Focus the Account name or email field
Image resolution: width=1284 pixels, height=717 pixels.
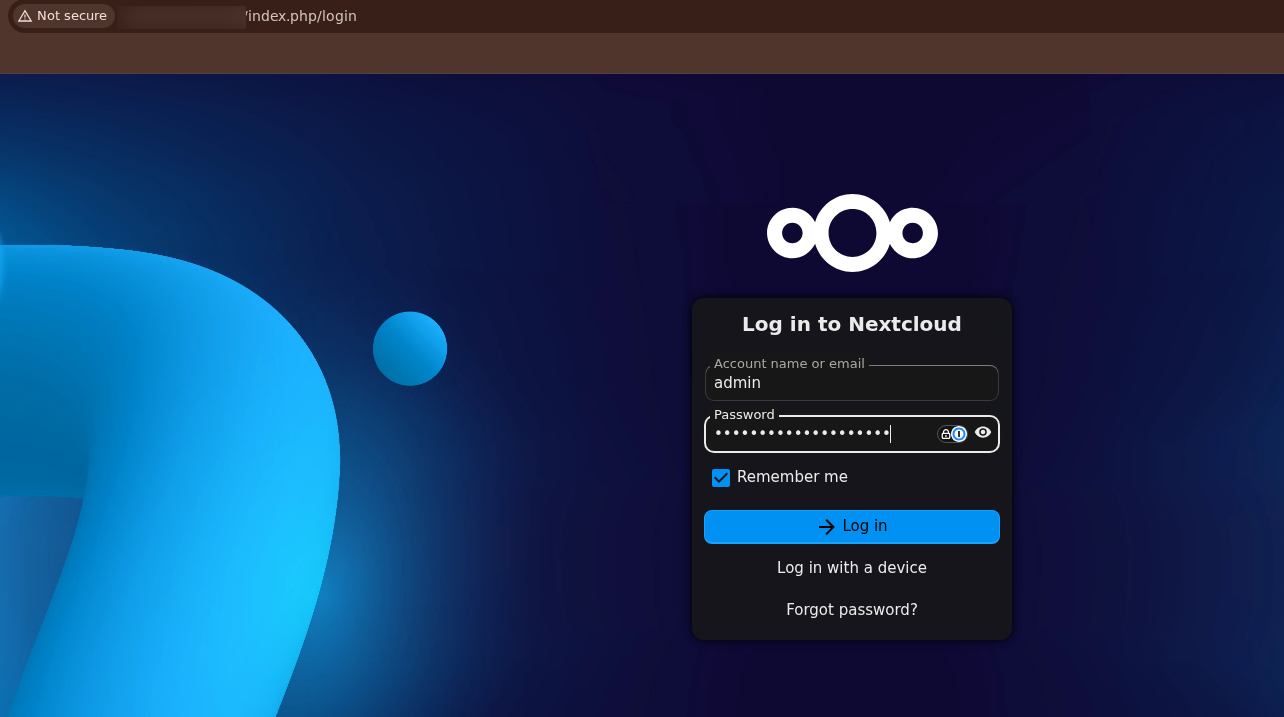[852, 383]
